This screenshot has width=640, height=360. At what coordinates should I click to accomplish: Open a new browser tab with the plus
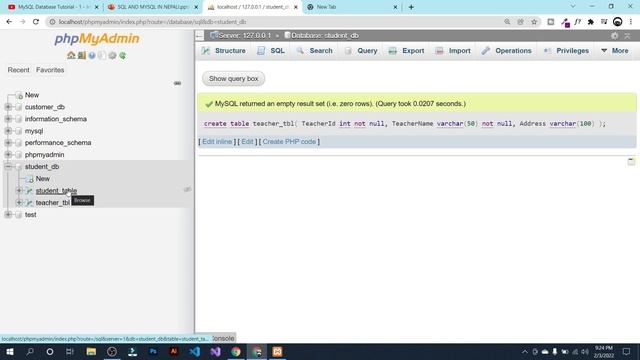coord(411,7)
